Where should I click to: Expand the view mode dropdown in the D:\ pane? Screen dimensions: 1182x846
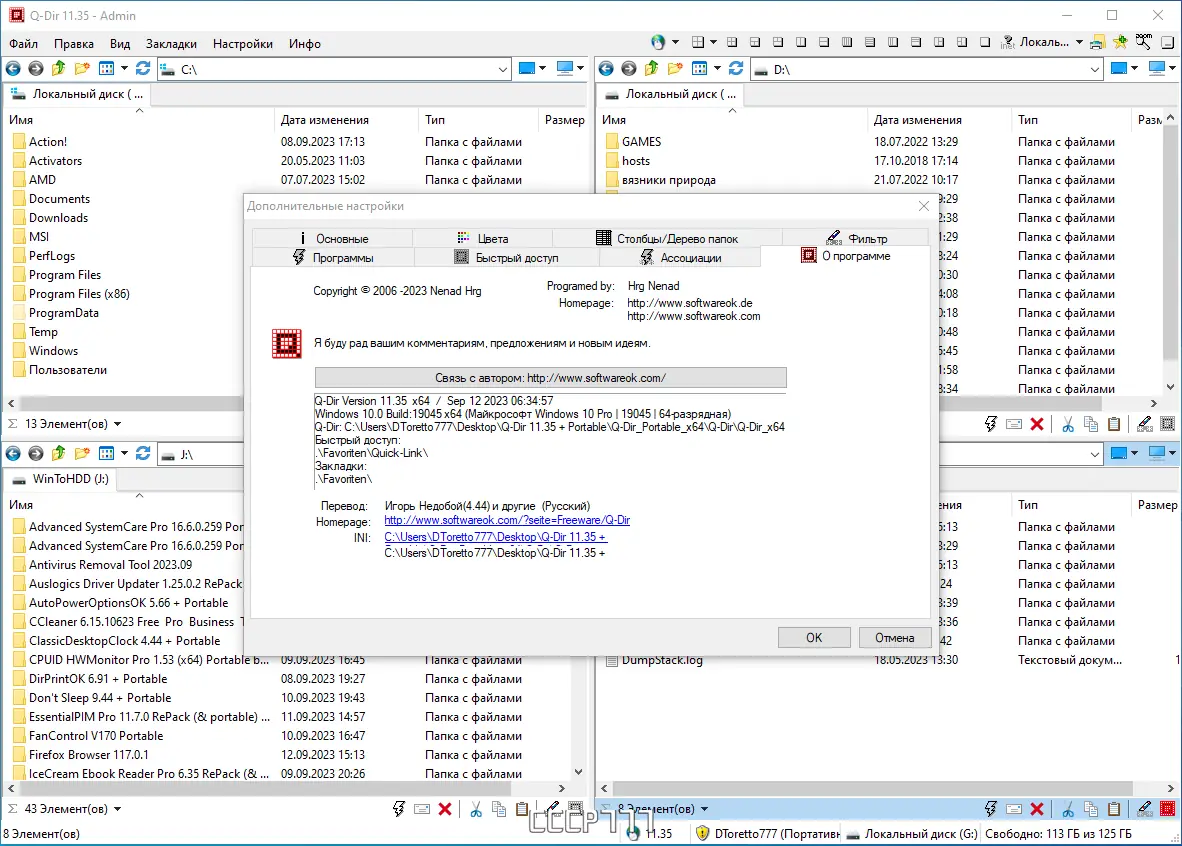pos(717,69)
